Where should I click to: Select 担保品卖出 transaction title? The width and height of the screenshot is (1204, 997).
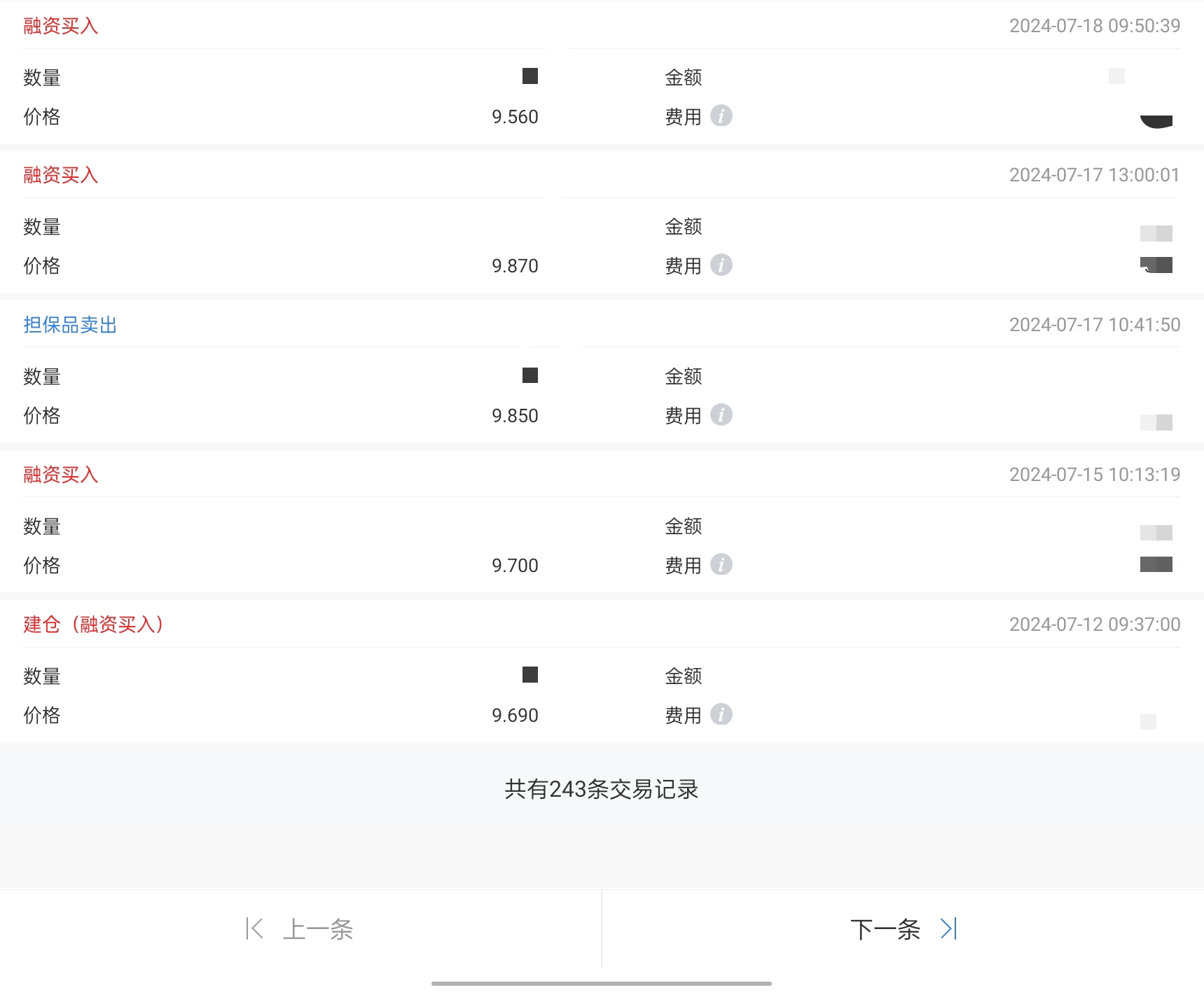coord(70,325)
